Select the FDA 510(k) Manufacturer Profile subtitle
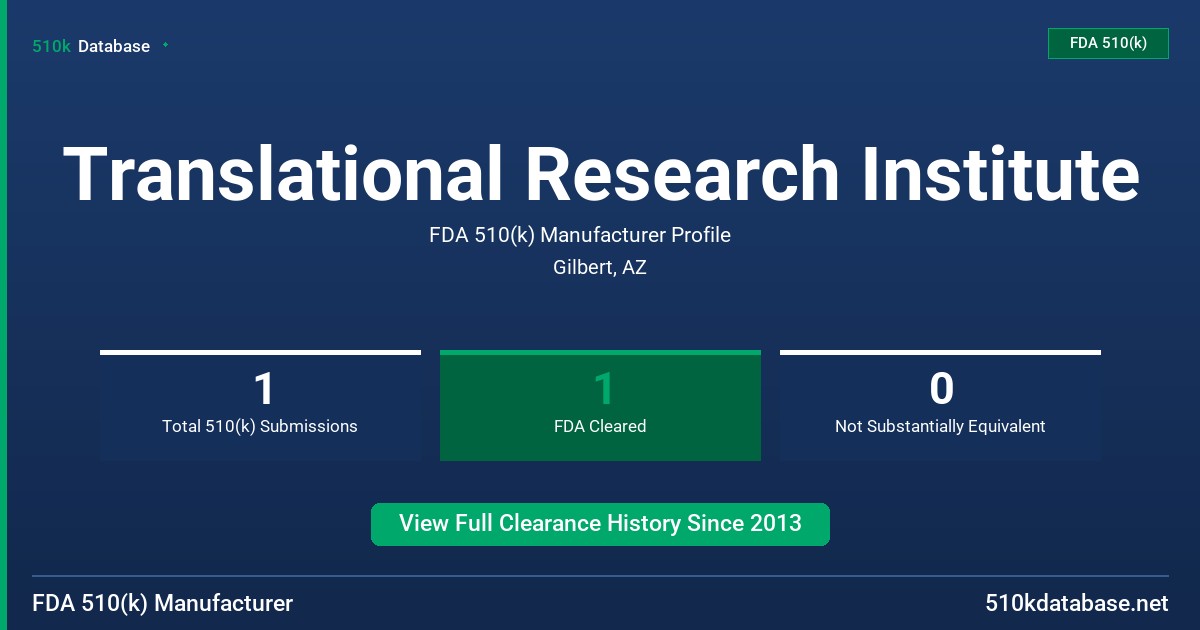1200x630 pixels. [580, 235]
